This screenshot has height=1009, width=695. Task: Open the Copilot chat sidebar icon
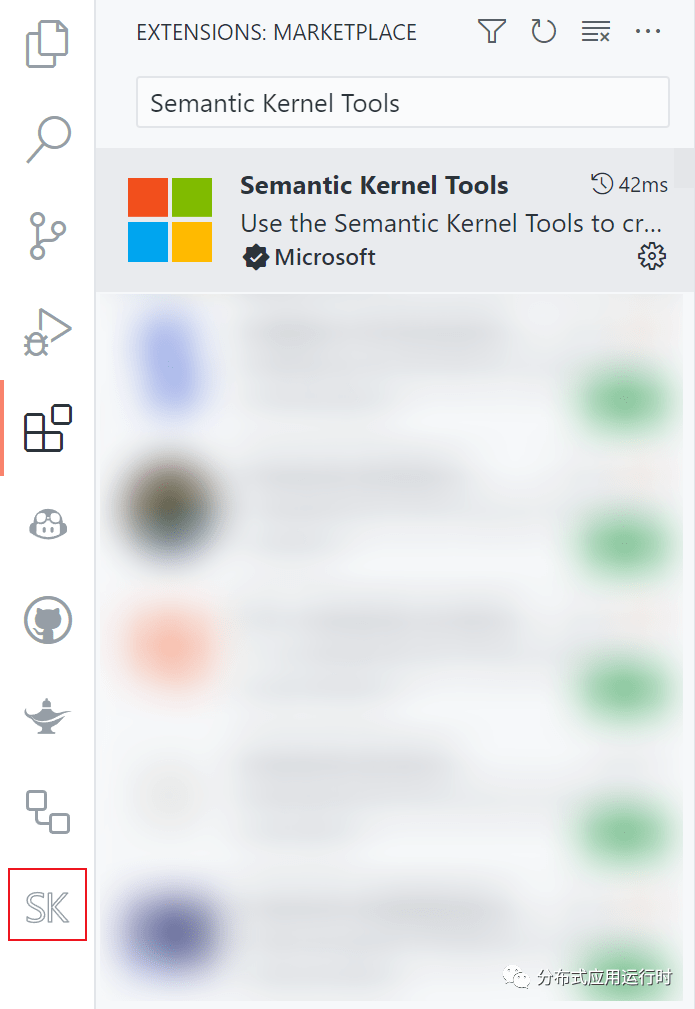point(46,524)
